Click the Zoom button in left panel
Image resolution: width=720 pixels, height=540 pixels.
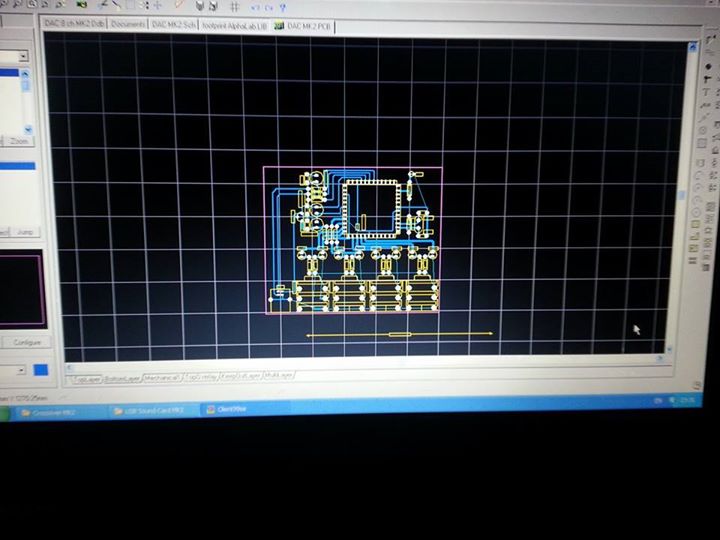pyautogui.click(x=19, y=141)
